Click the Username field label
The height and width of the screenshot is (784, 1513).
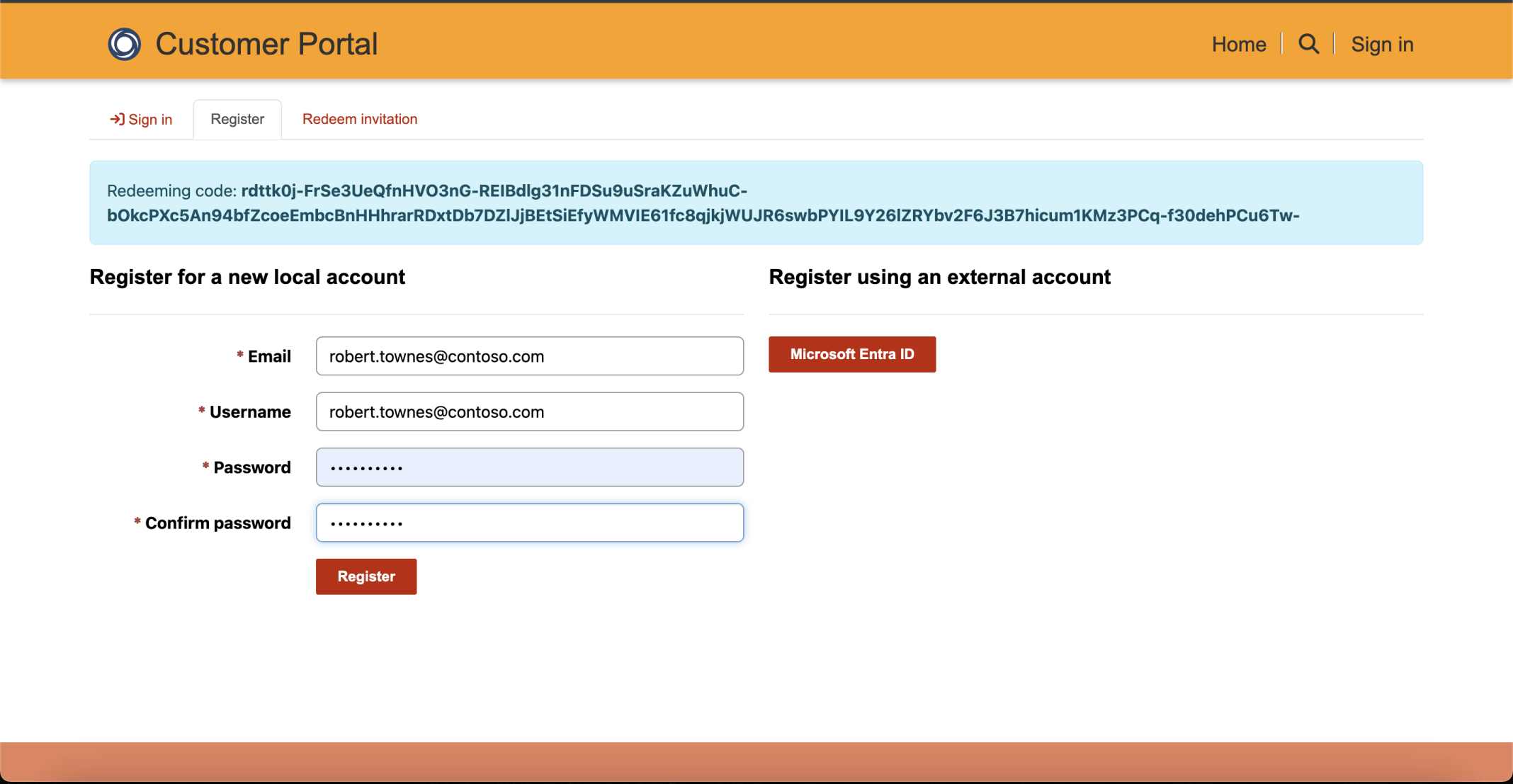250,412
